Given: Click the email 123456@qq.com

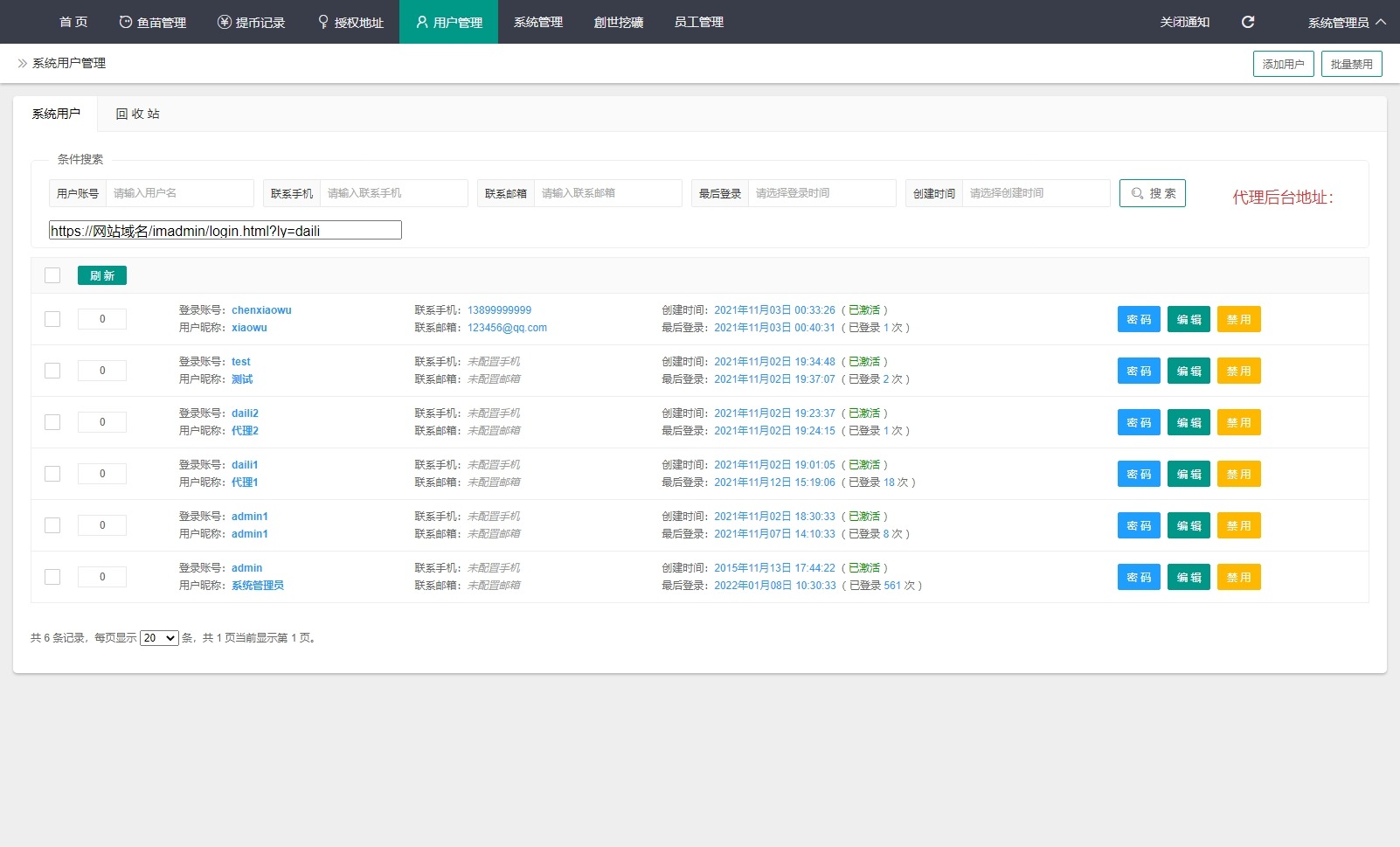Looking at the screenshot, I should coord(507,328).
